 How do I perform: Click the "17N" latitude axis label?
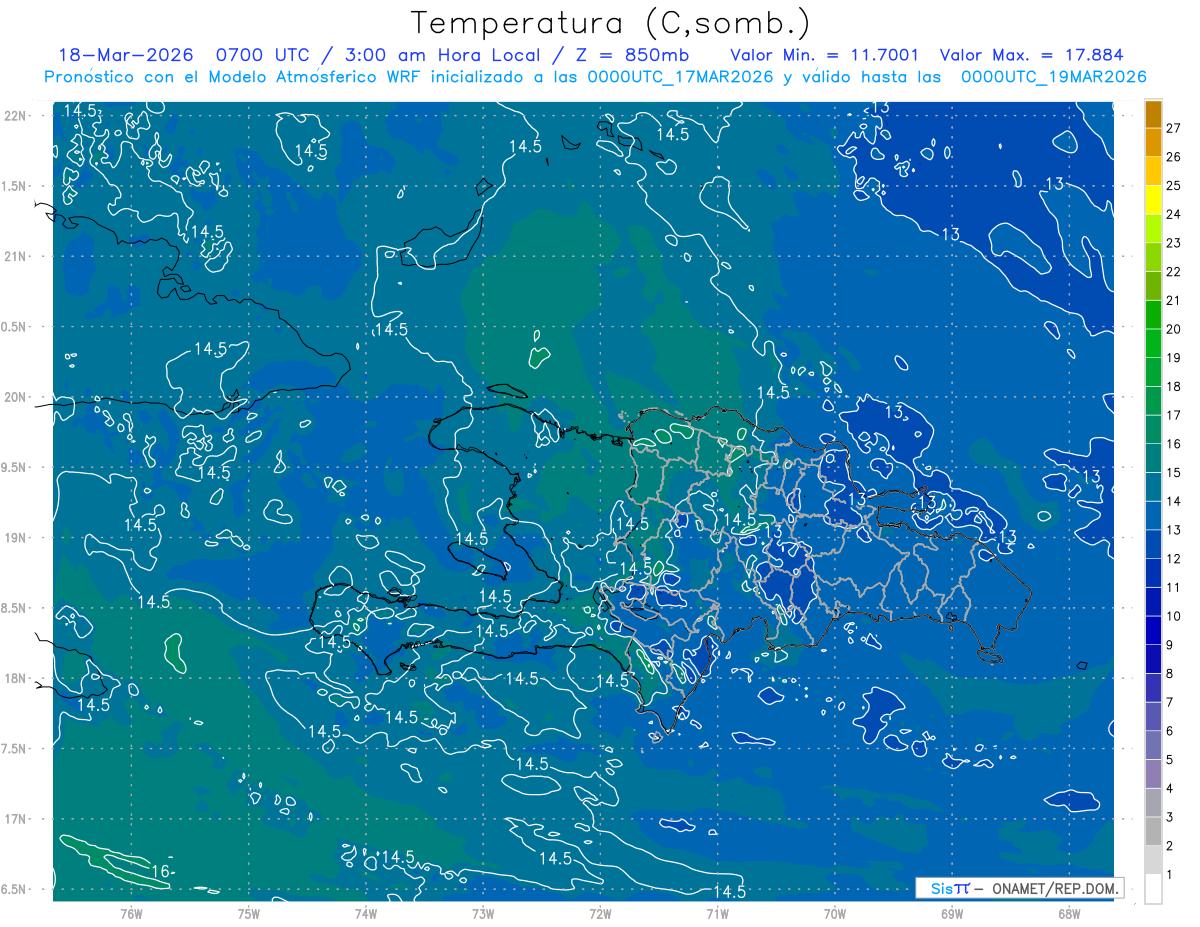click(x=15, y=819)
